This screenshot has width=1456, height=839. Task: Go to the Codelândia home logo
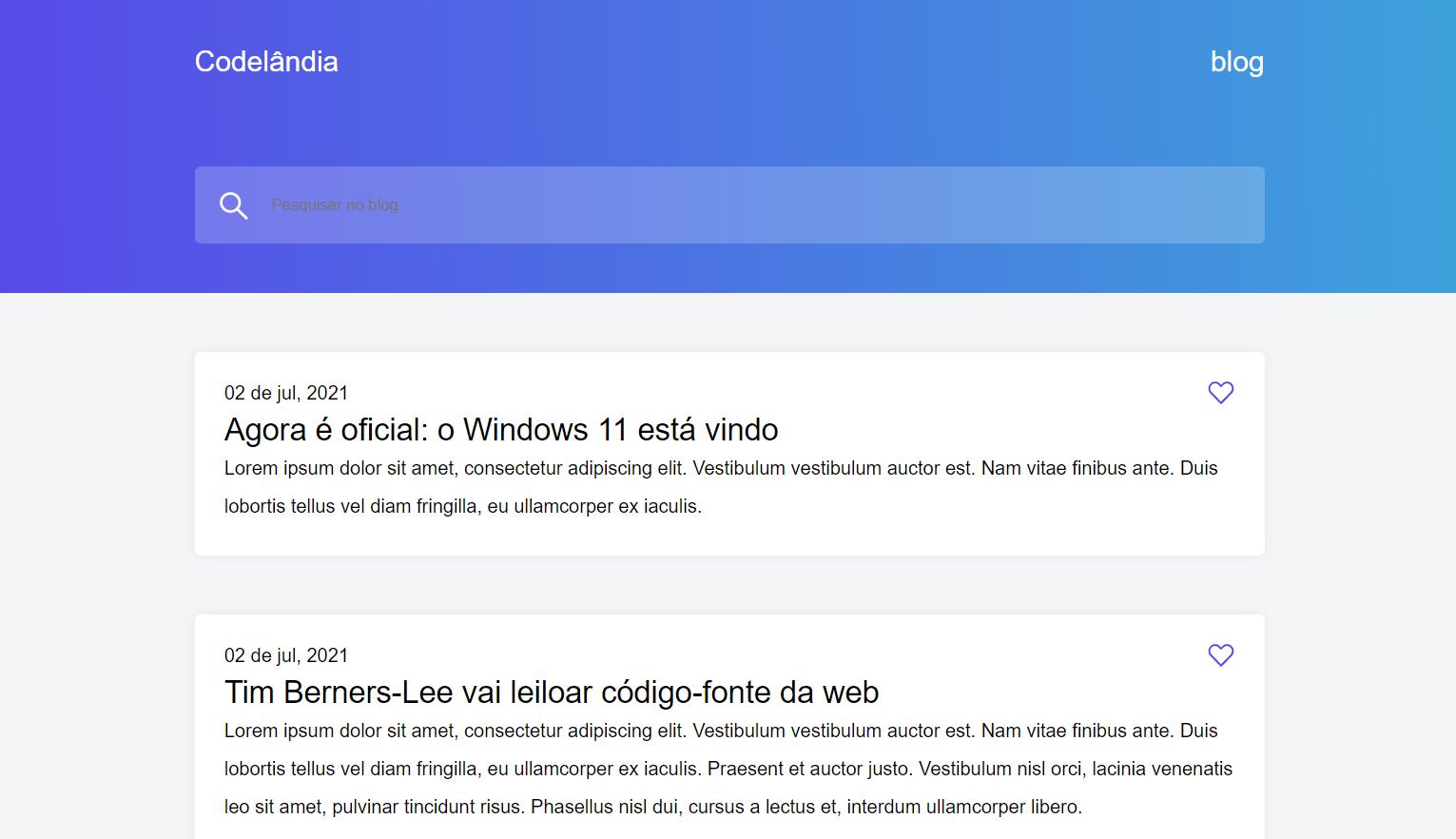(x=266, y=62)
